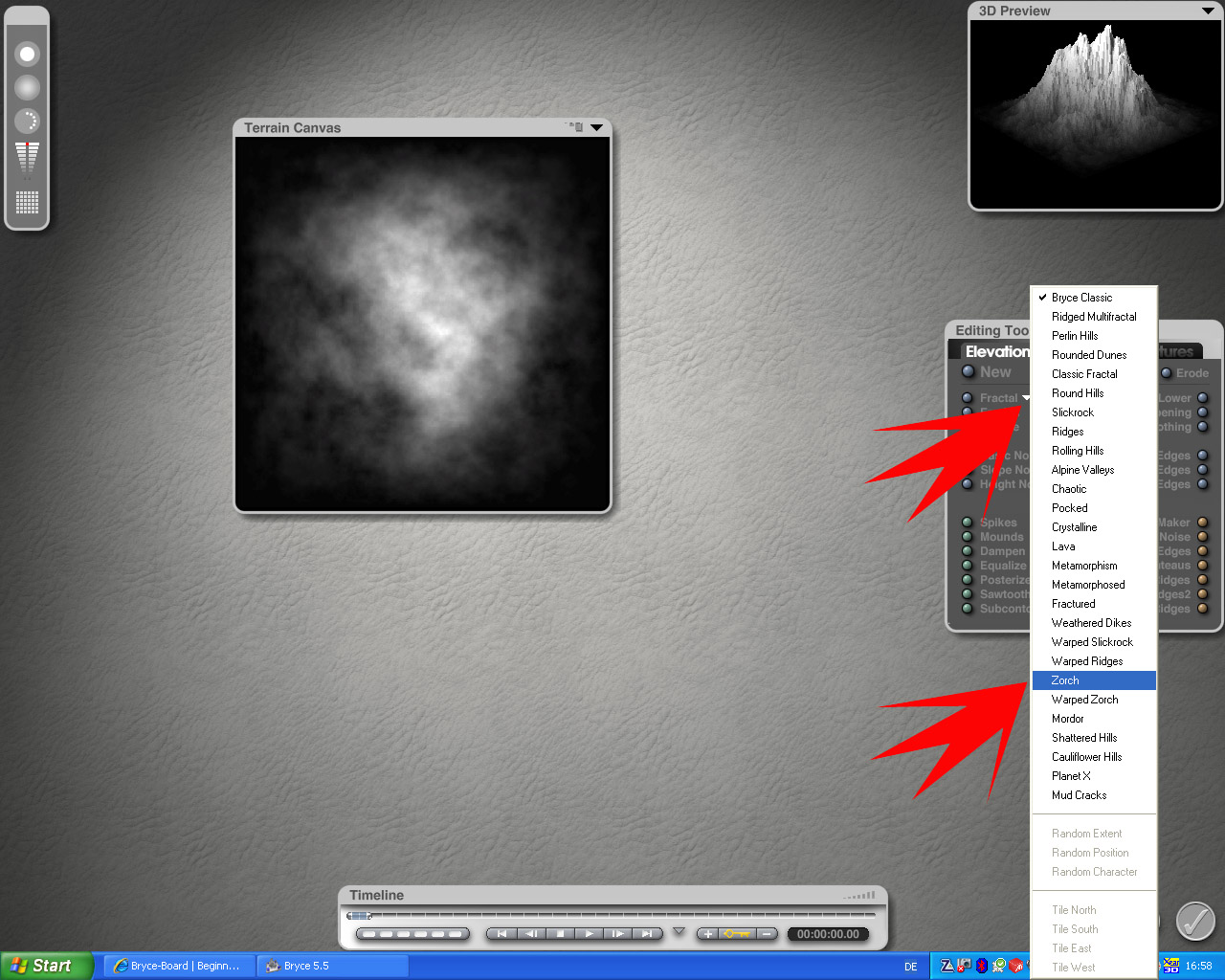The image size is (1225, 980).
Task: Toggle the checked Bryce Classic entry
Action: point(1094,298)
